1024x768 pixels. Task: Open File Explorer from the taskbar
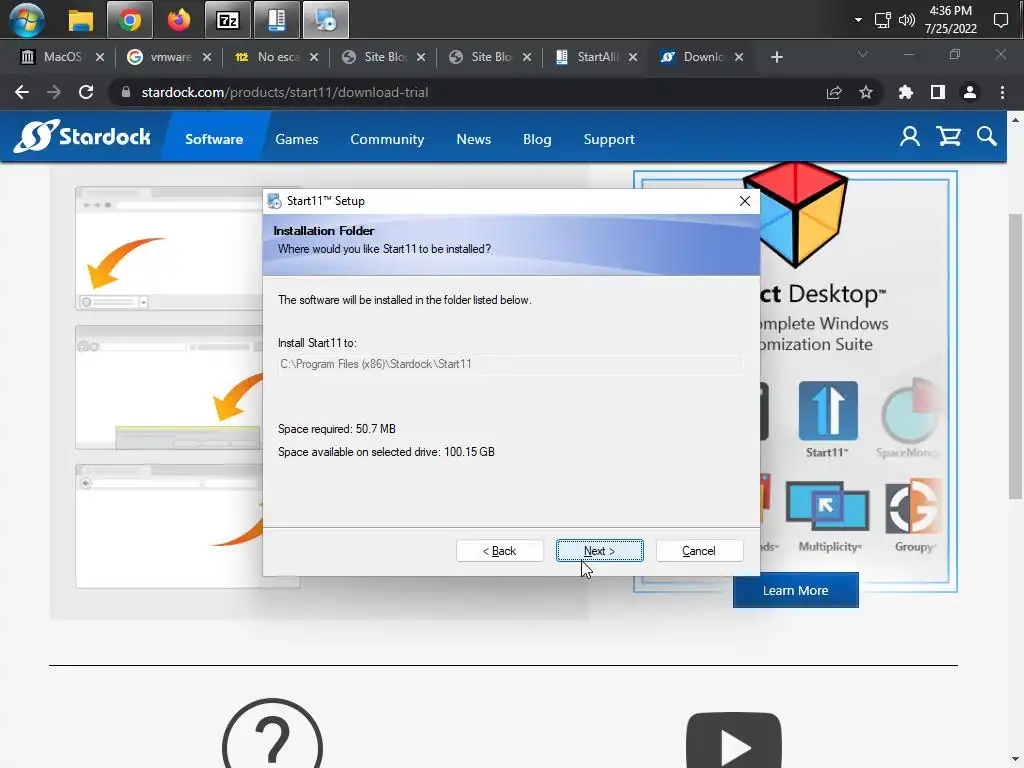point(81,20)
